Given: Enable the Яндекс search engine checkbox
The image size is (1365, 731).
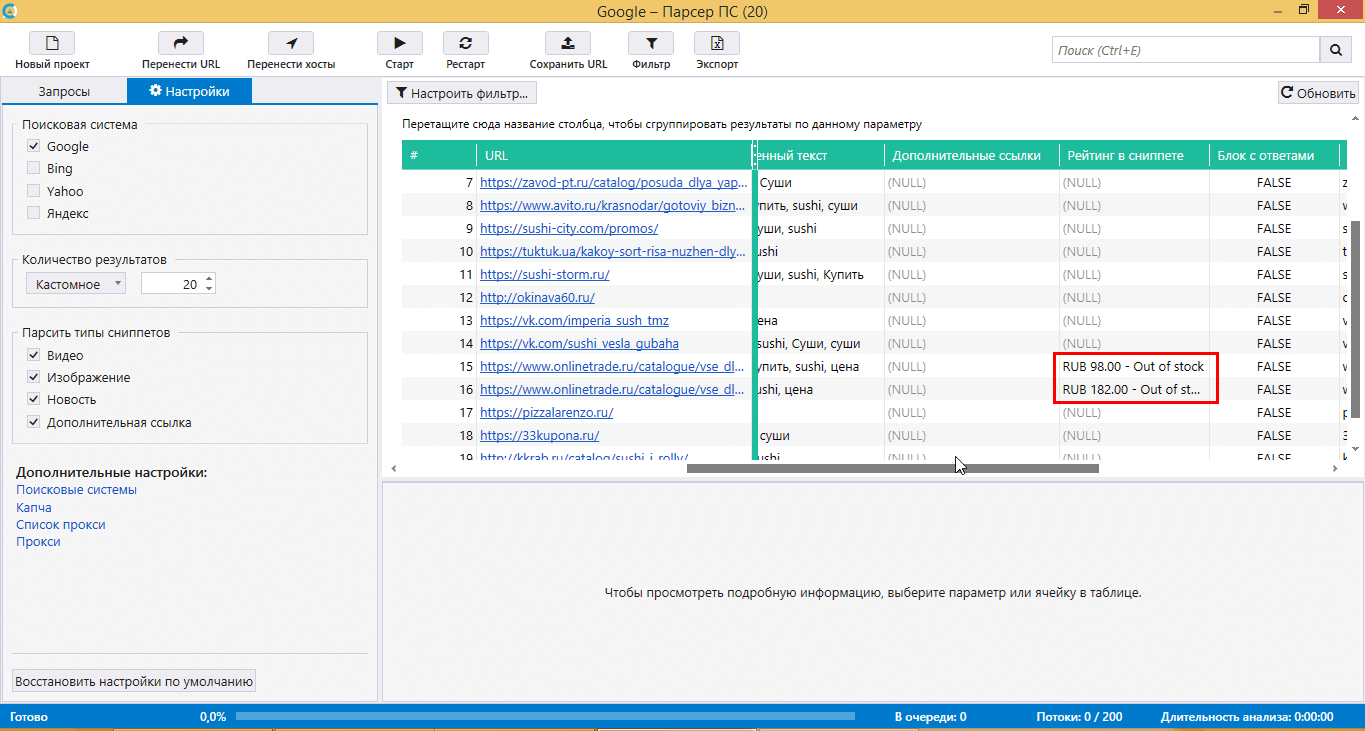Looking at the screenshot, I should (33, 213).
